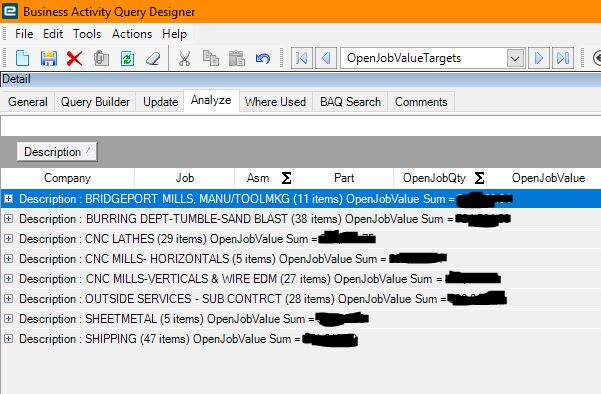601x394 pixels.
Task: Jump to the last record arrow
Action: pyautogui.click(x=563, y=58)
